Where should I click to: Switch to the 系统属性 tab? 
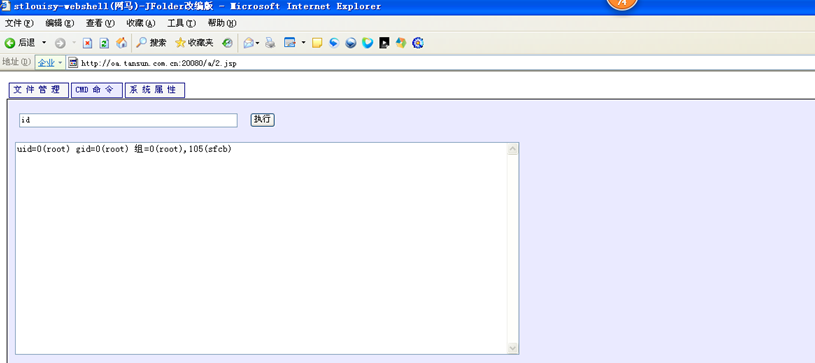click(155, 90)
